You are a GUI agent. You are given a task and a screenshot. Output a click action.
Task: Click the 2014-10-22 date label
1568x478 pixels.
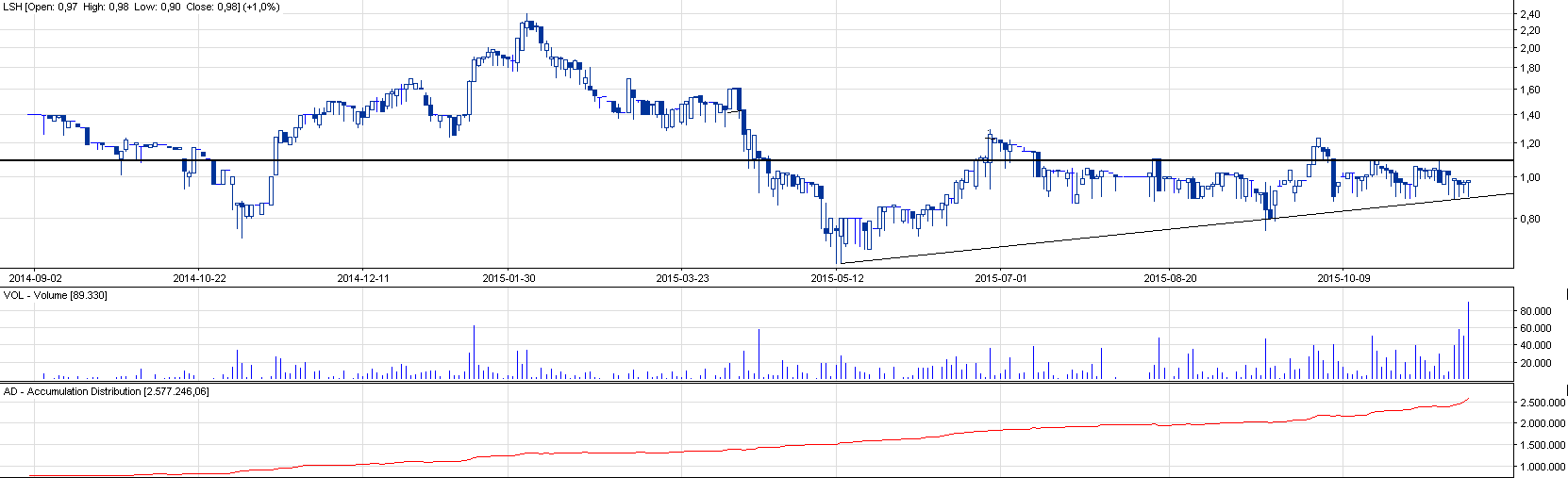(199, 278)
